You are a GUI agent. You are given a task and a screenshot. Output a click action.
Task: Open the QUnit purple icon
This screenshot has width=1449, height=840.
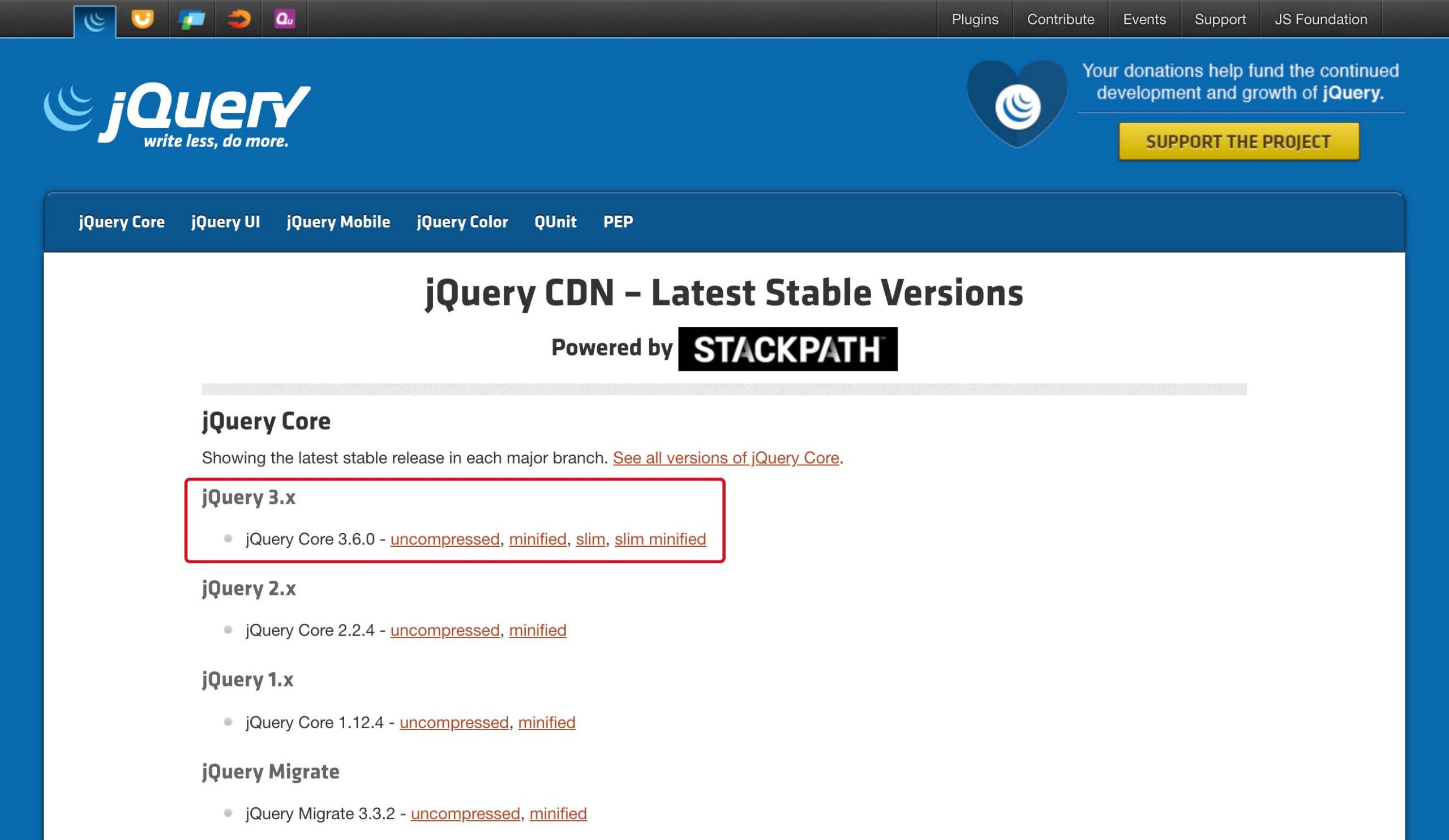[285, 20]
